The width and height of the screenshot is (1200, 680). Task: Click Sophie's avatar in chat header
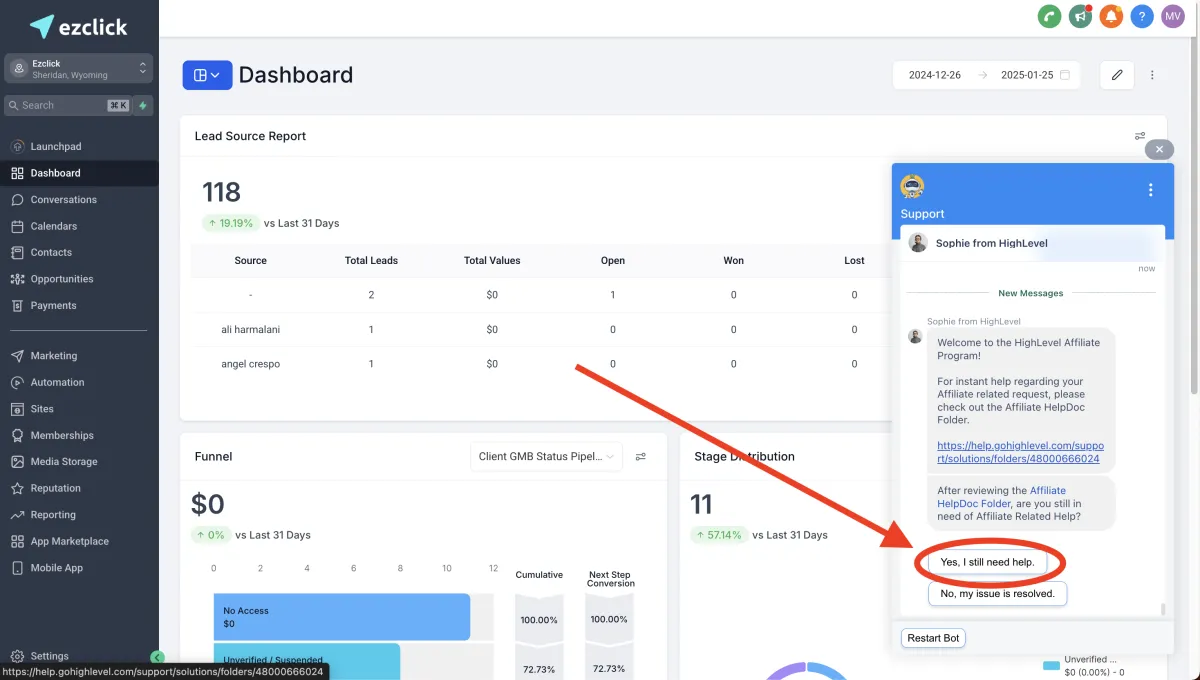point(918,243)
